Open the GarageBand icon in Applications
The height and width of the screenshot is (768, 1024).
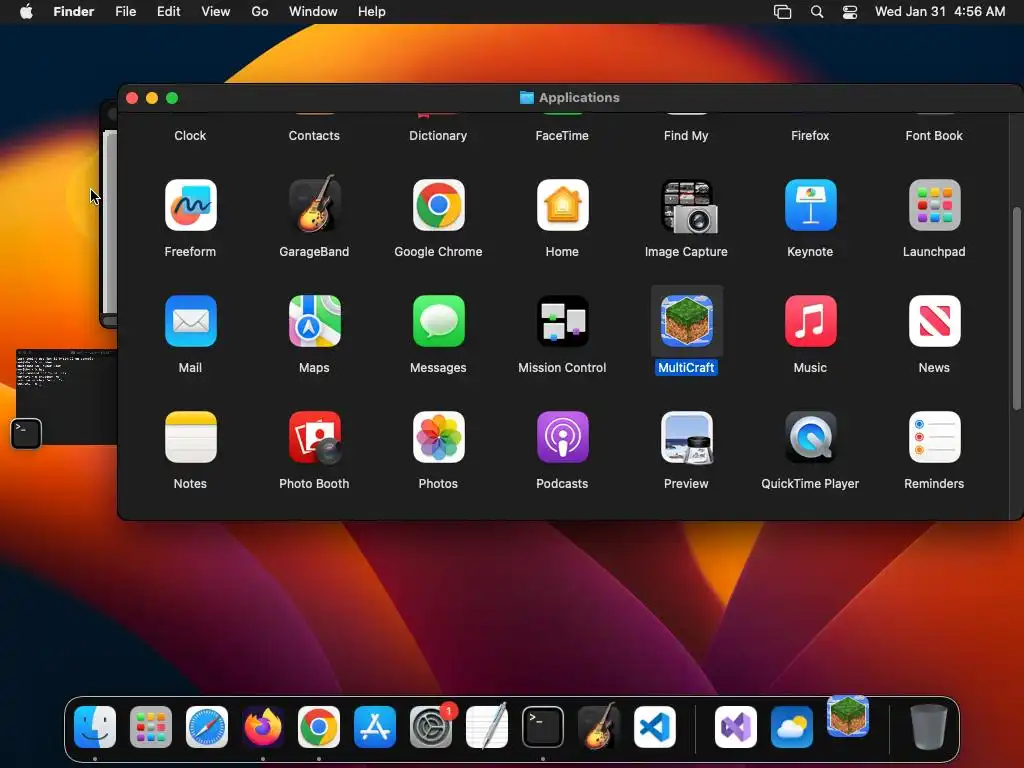coord(314,204)
